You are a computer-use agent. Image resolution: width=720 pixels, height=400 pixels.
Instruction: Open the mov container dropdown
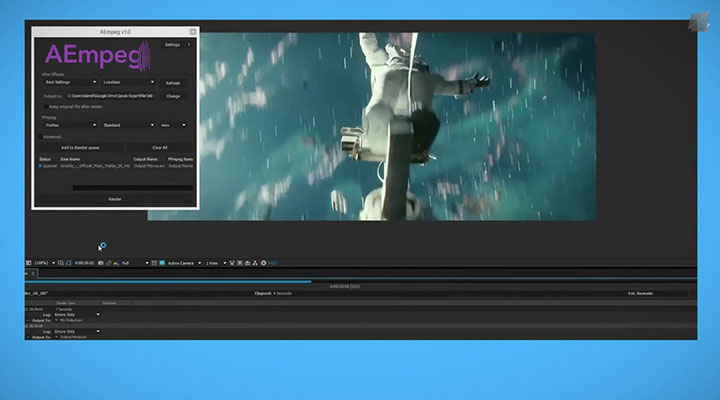tap(173, 125)
